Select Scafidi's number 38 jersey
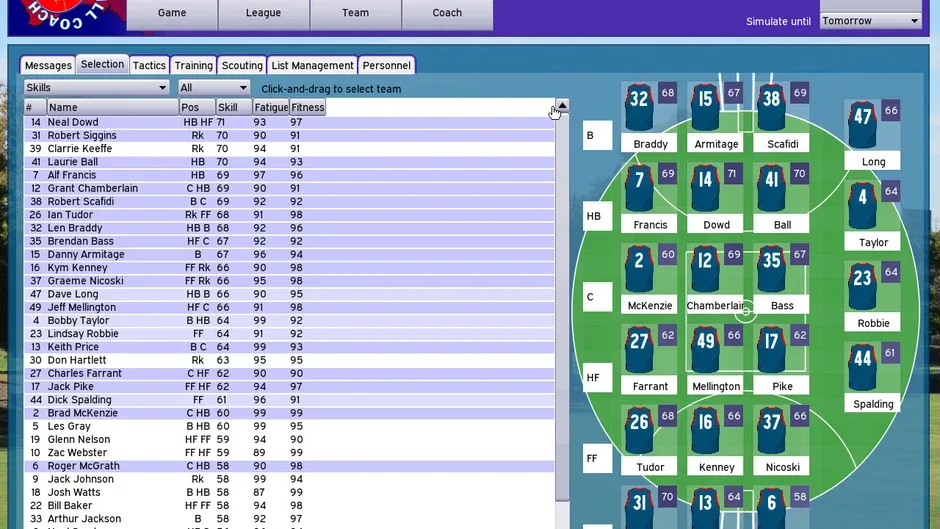Screen dimensions: 940x529 click(771, 107)
